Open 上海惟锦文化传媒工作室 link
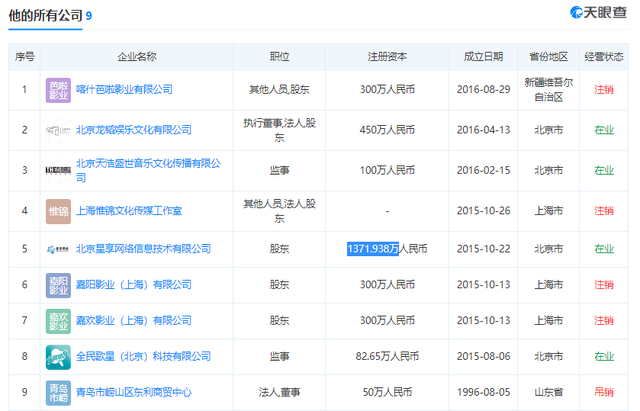The image size is (640, 411). point(129,211)
